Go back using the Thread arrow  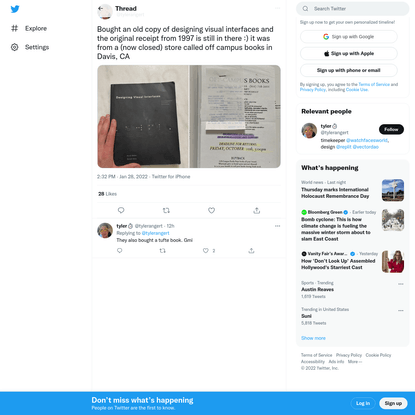click(101, 8)
